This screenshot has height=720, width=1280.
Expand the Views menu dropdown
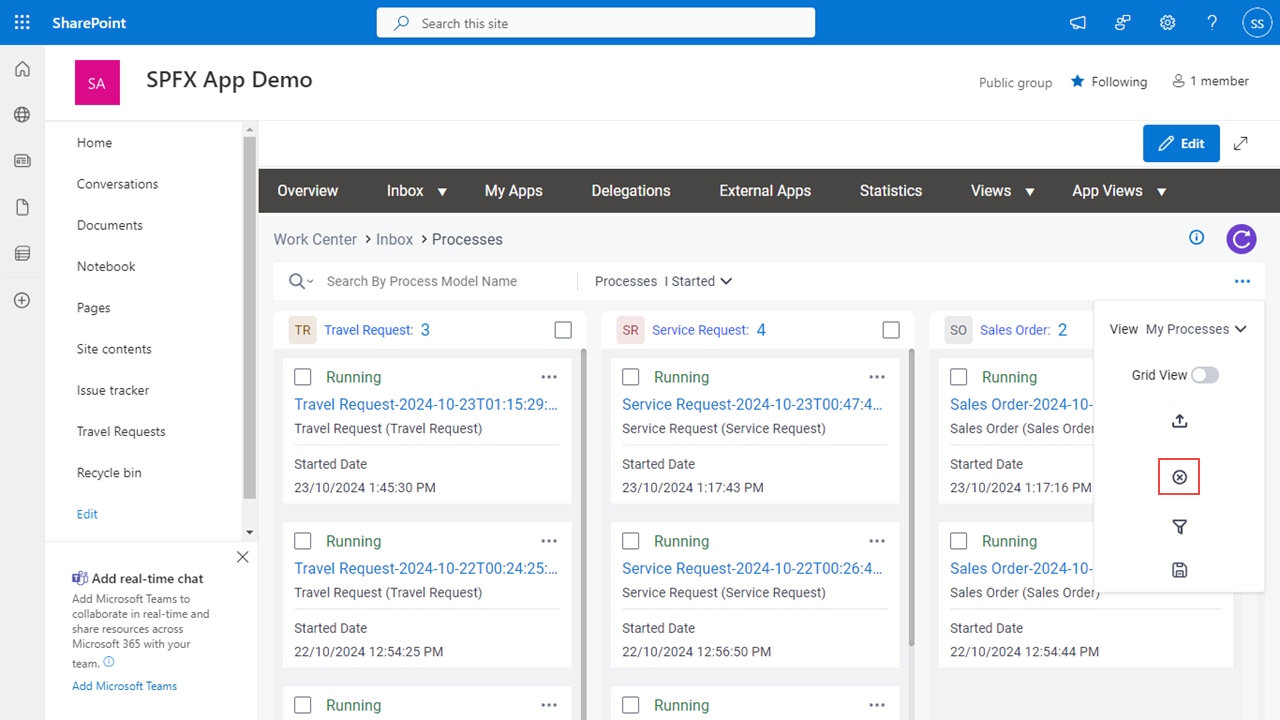[x=1029, y=191]
